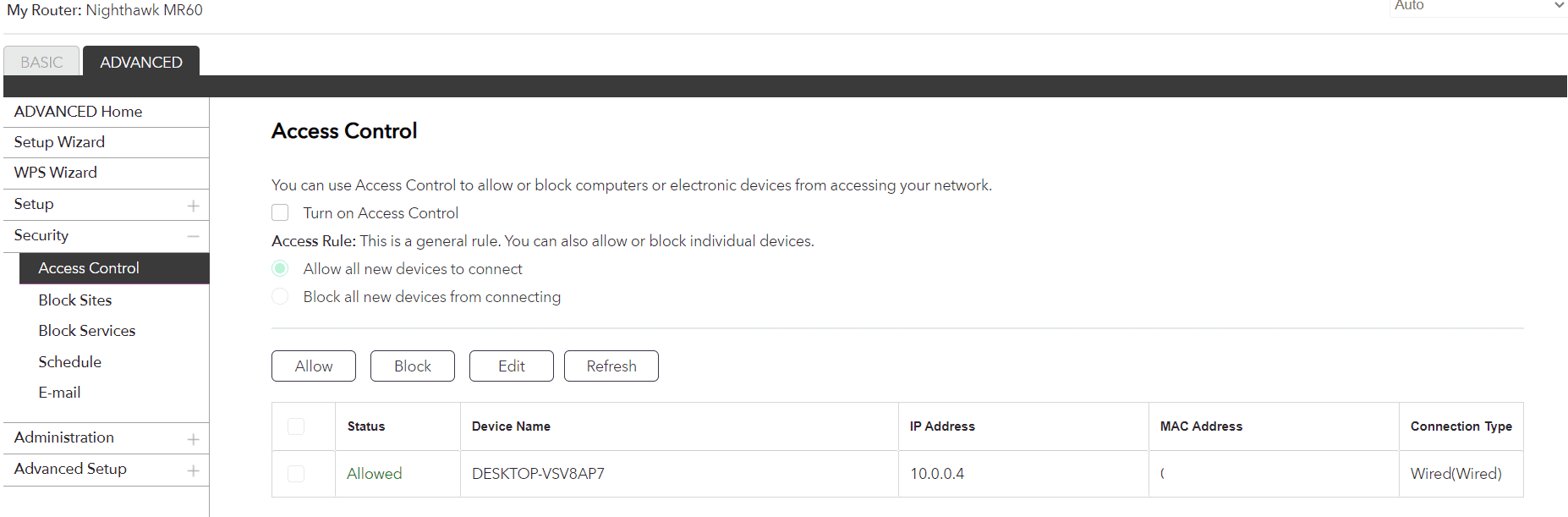Expand Advanced Setup with its plus icon
Viewport: 1568px width, 517px height.
point(193,470)
